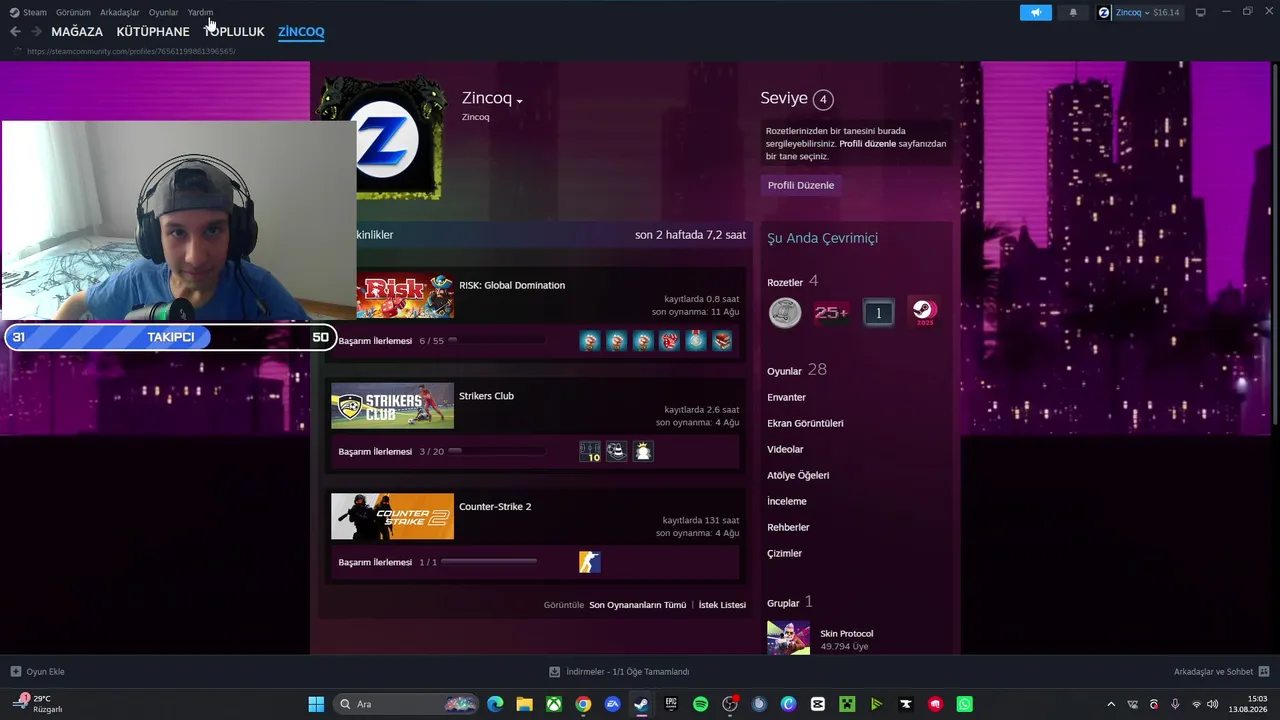Click the Strikers Club game thumbnail

pos(392,406)
